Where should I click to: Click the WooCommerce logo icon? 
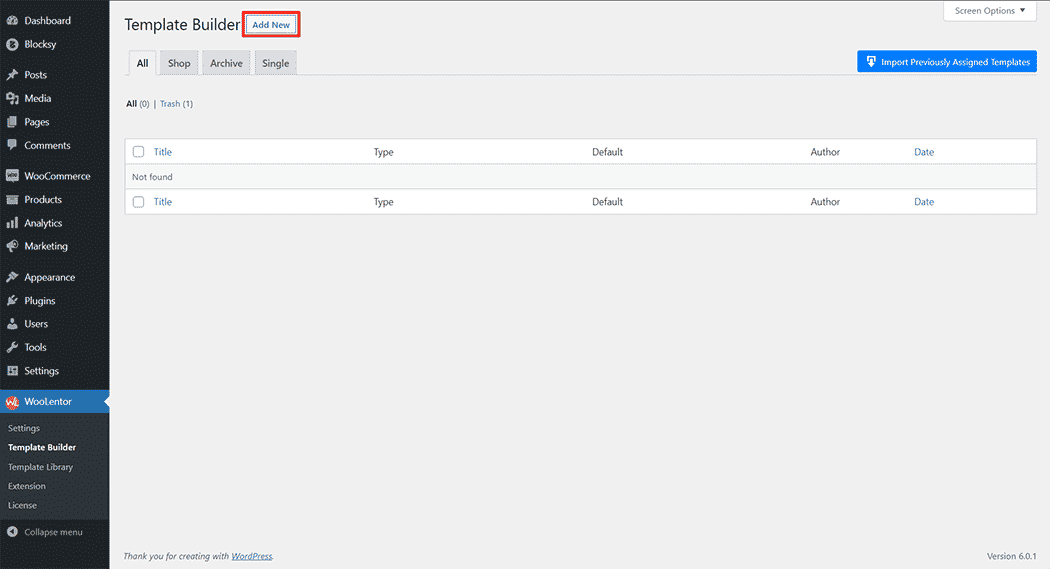pyautogui.click(x=12, y=176)
